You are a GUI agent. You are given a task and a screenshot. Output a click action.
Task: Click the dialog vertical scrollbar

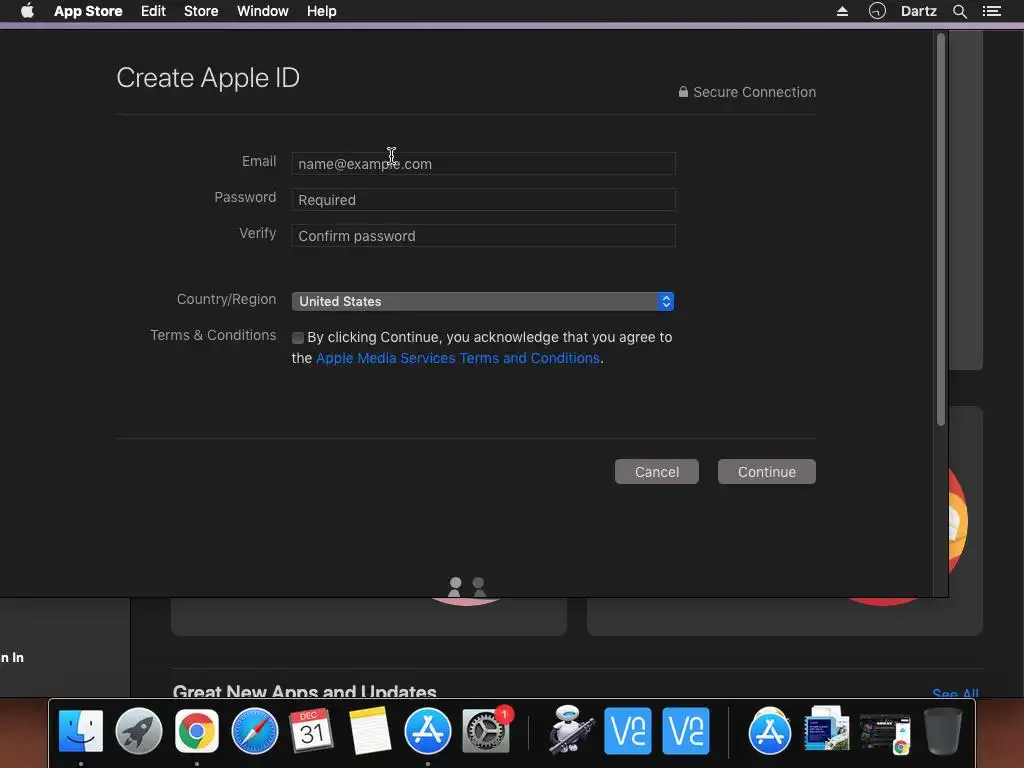click(941, 230)
